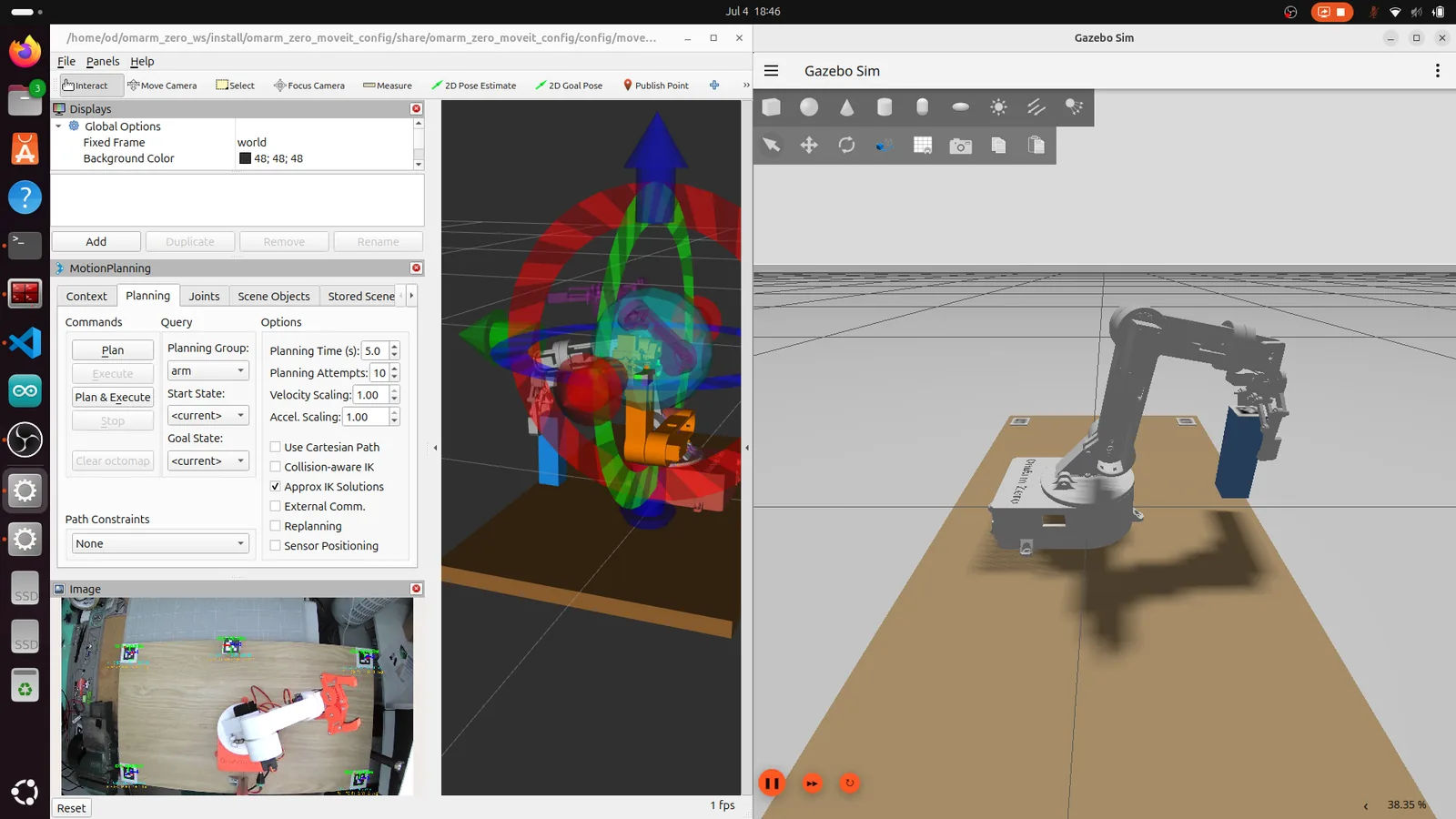Click the Planning Attempts spinner field
The height and width of the screenshot is (819, 1456).
click(x=379, y=373)
